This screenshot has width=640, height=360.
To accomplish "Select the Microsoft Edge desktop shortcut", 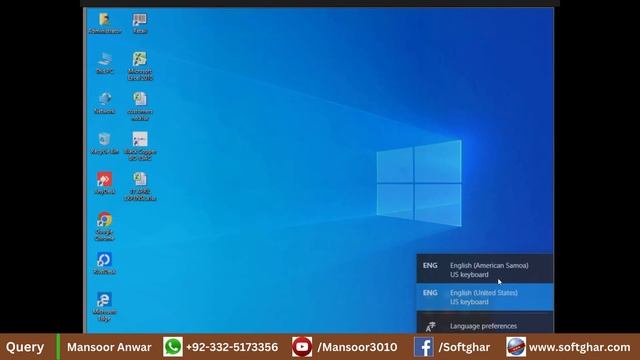I will click(x=104, y=307).
